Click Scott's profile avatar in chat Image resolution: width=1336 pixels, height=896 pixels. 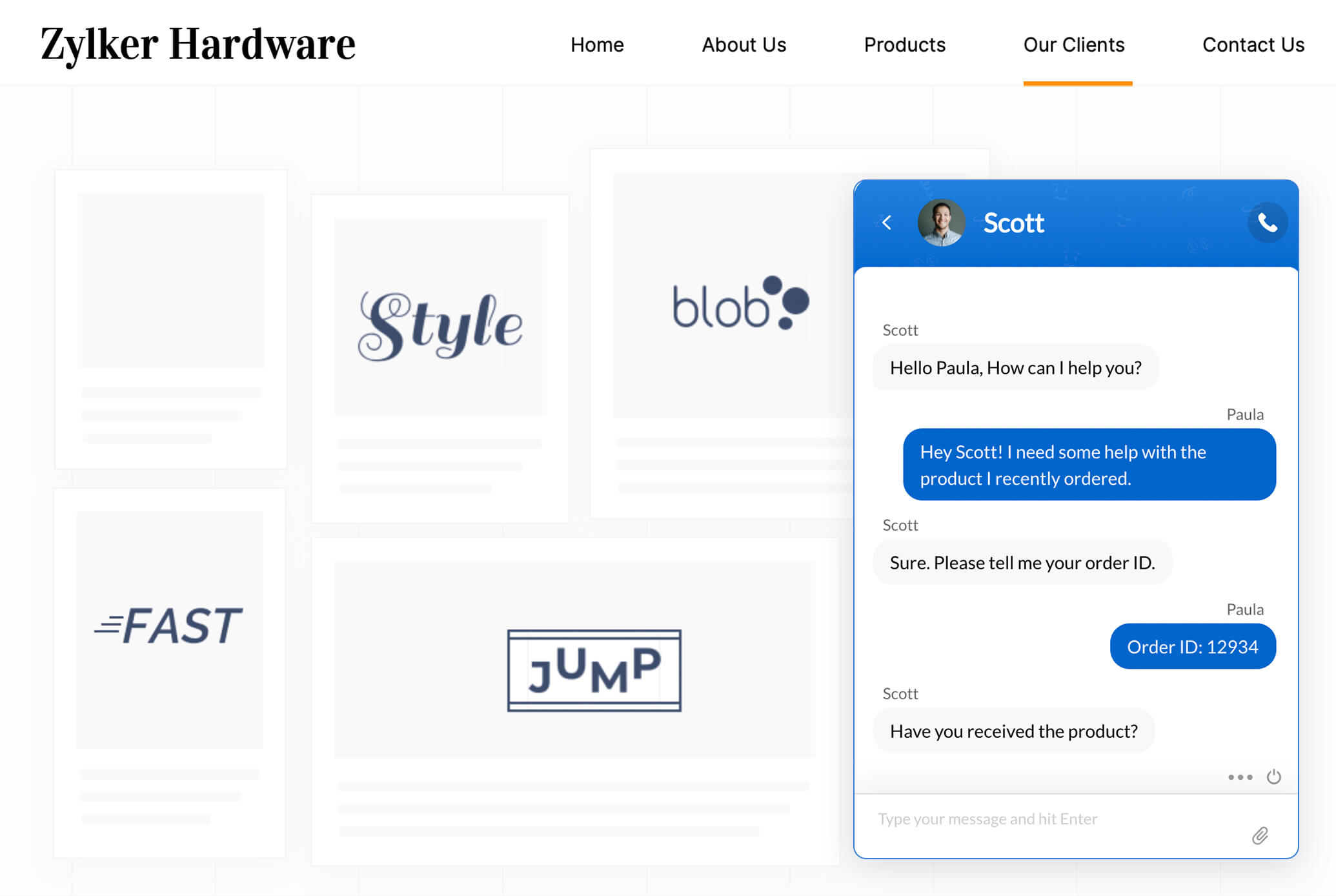[x=939, y=222]
